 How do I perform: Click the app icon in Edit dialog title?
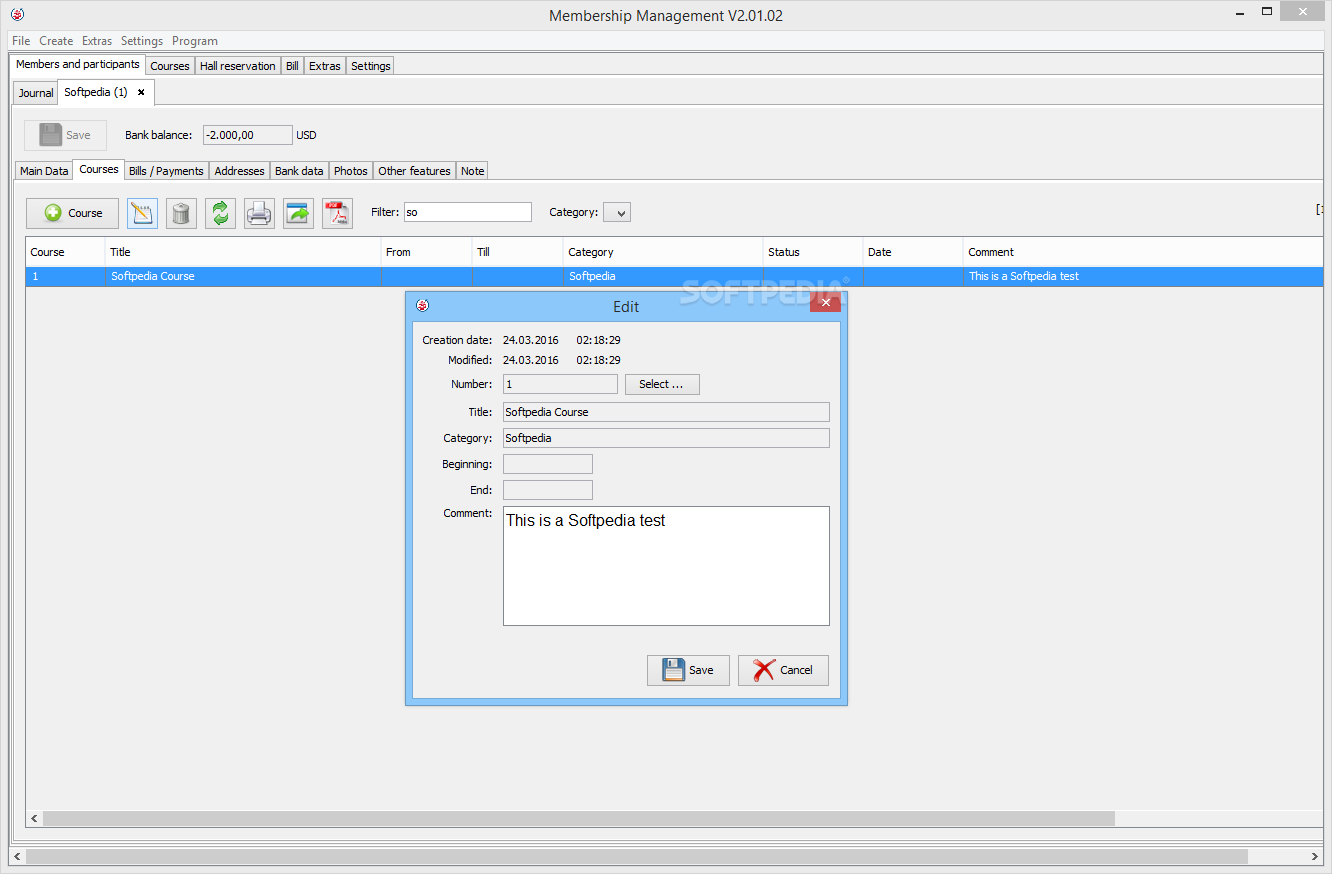point(422,305)
